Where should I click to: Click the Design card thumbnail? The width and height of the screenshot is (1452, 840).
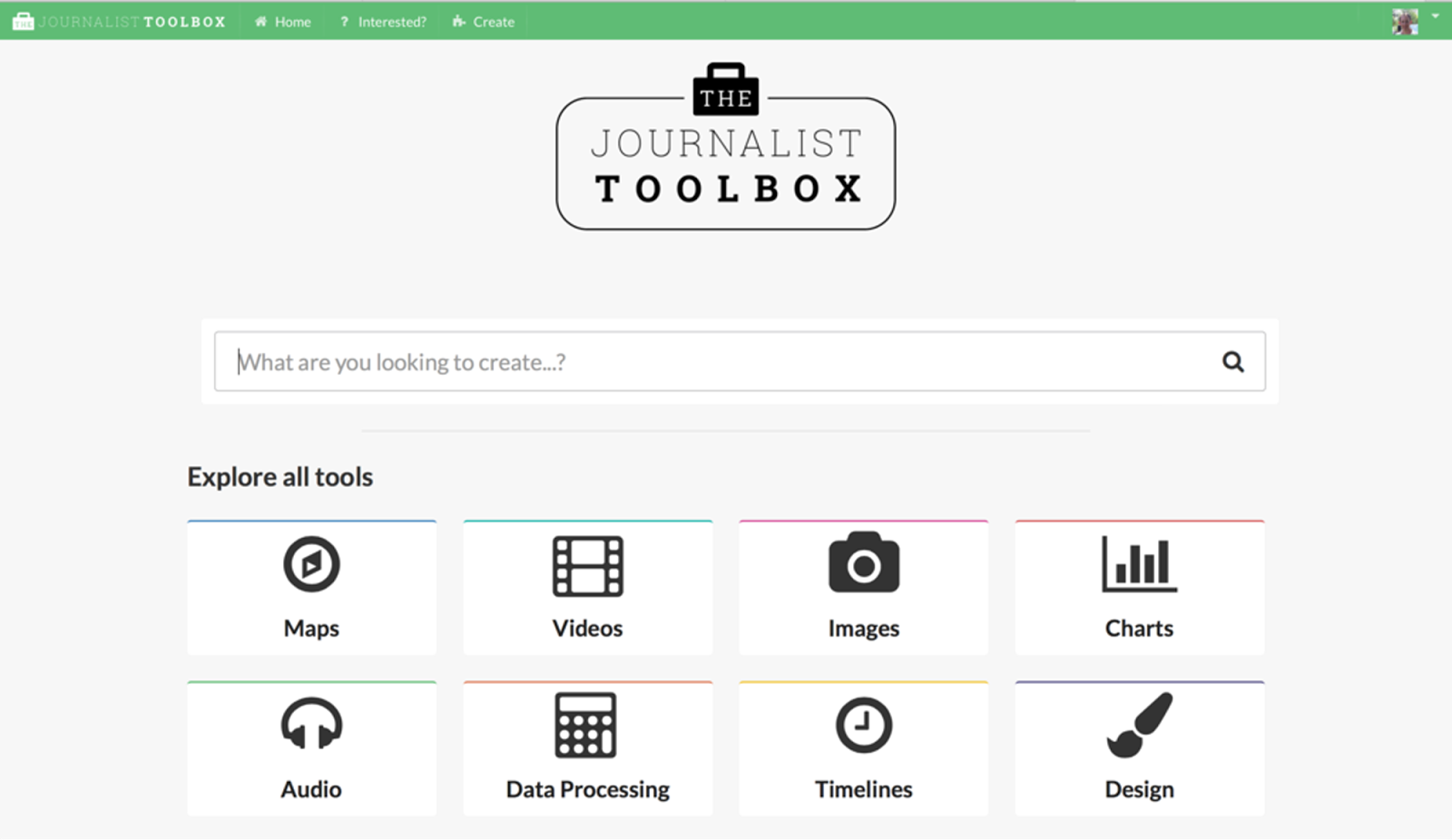[x=1139, y=747]
